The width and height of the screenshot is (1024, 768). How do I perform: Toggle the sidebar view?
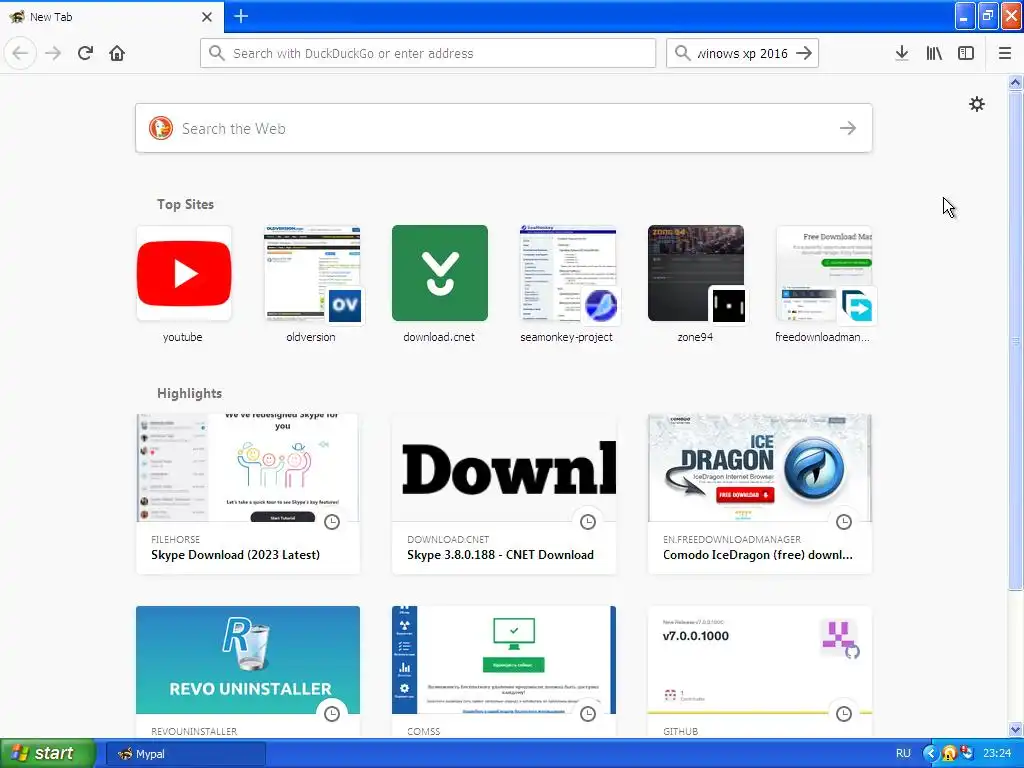coord(966,53)
